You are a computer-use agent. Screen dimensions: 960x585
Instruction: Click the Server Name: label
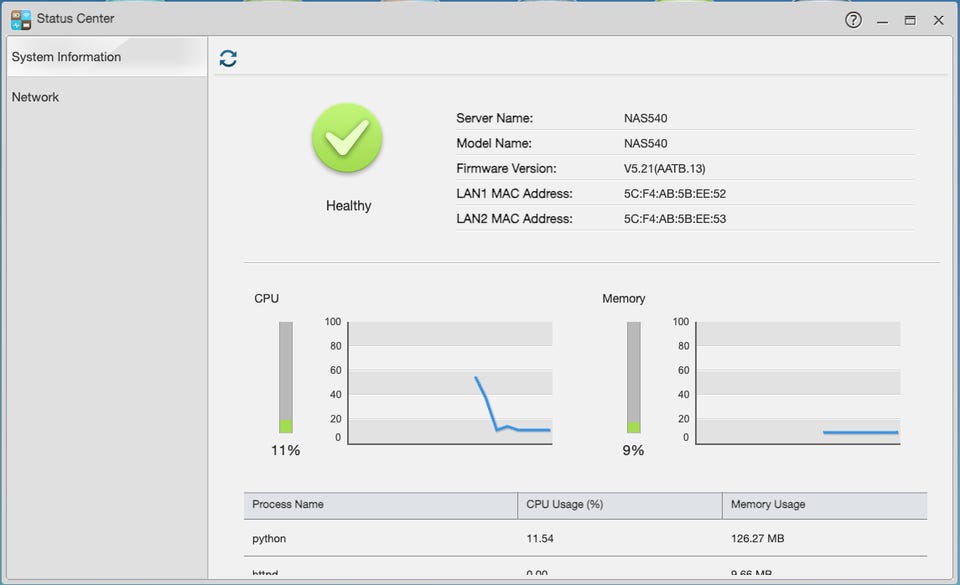494,118
